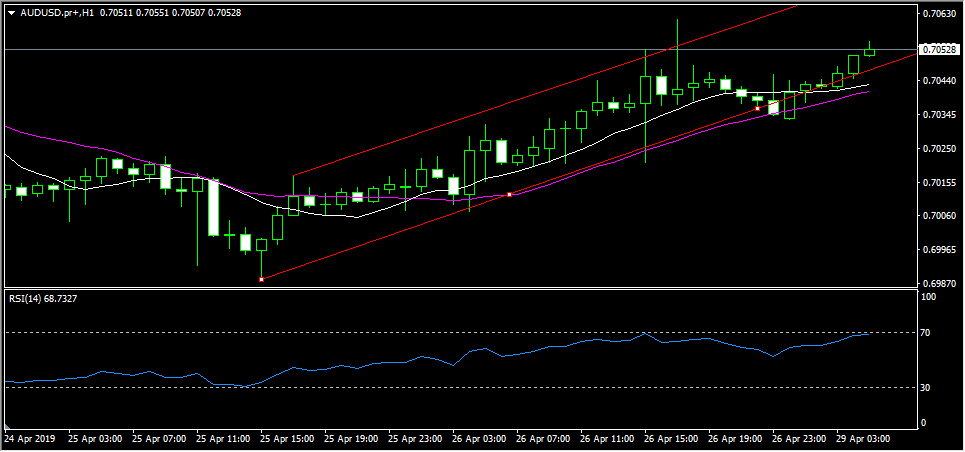Select the trendline anchor point near 26 Apr 23:00 candles
Viewport: 965px width, 452px height.
[x=757, y=108]
